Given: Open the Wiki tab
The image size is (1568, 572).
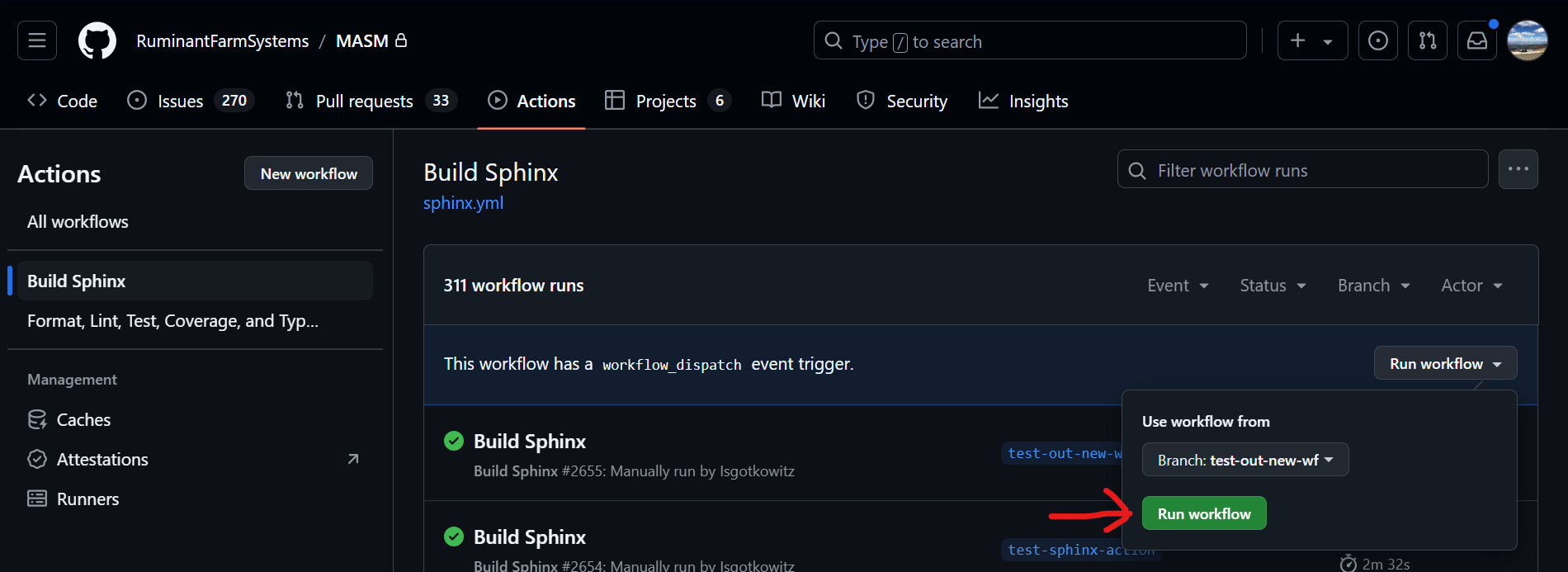Looking at the screenshot, I should [793, 101].
